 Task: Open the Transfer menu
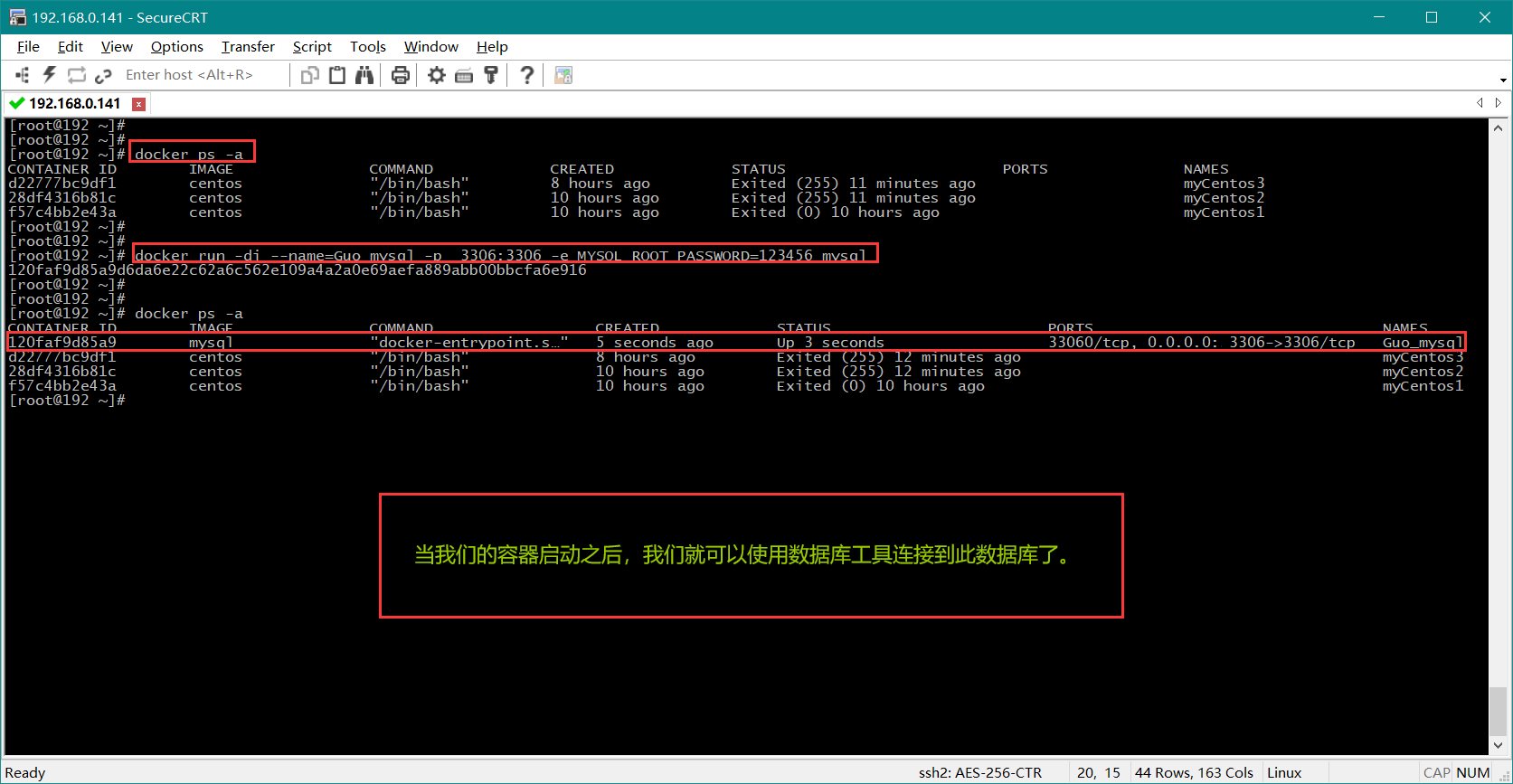coord(248,47)
